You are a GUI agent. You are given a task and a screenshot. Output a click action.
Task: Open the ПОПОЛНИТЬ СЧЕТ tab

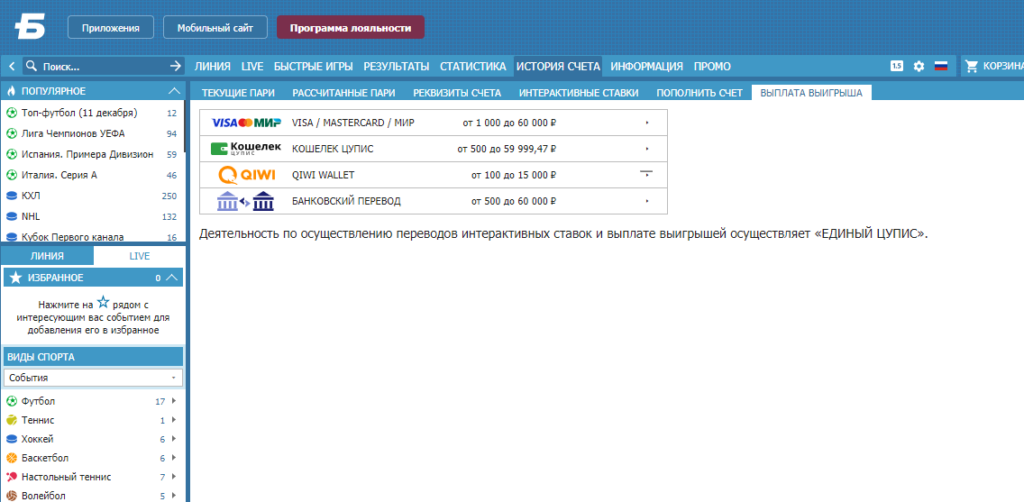coord(699,93)
